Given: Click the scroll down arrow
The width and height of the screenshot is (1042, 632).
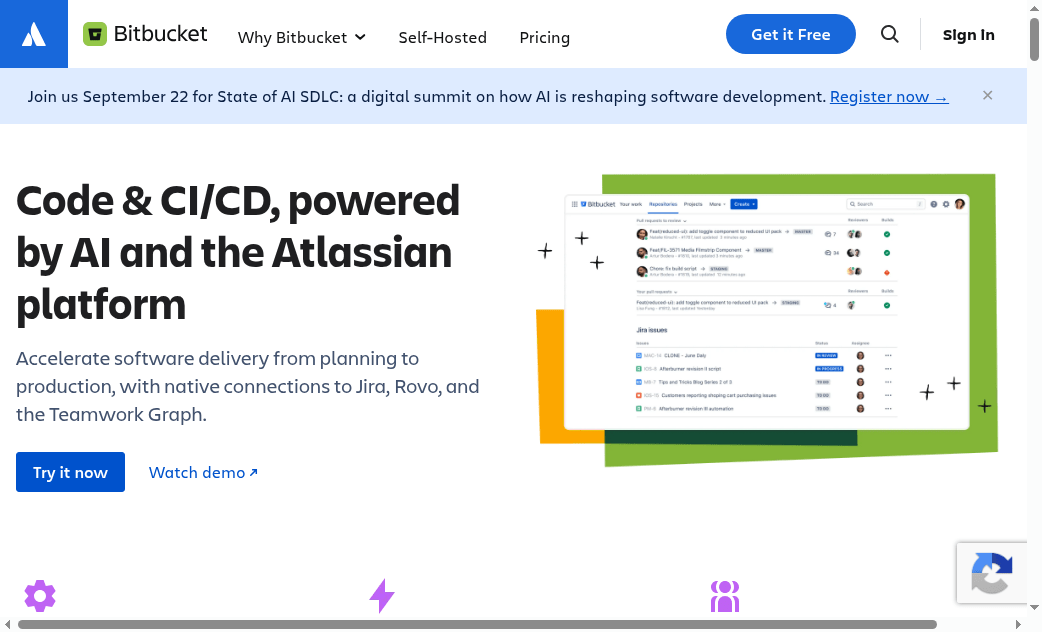Looking at the screenshot, I should click(x=1035, y=607).
